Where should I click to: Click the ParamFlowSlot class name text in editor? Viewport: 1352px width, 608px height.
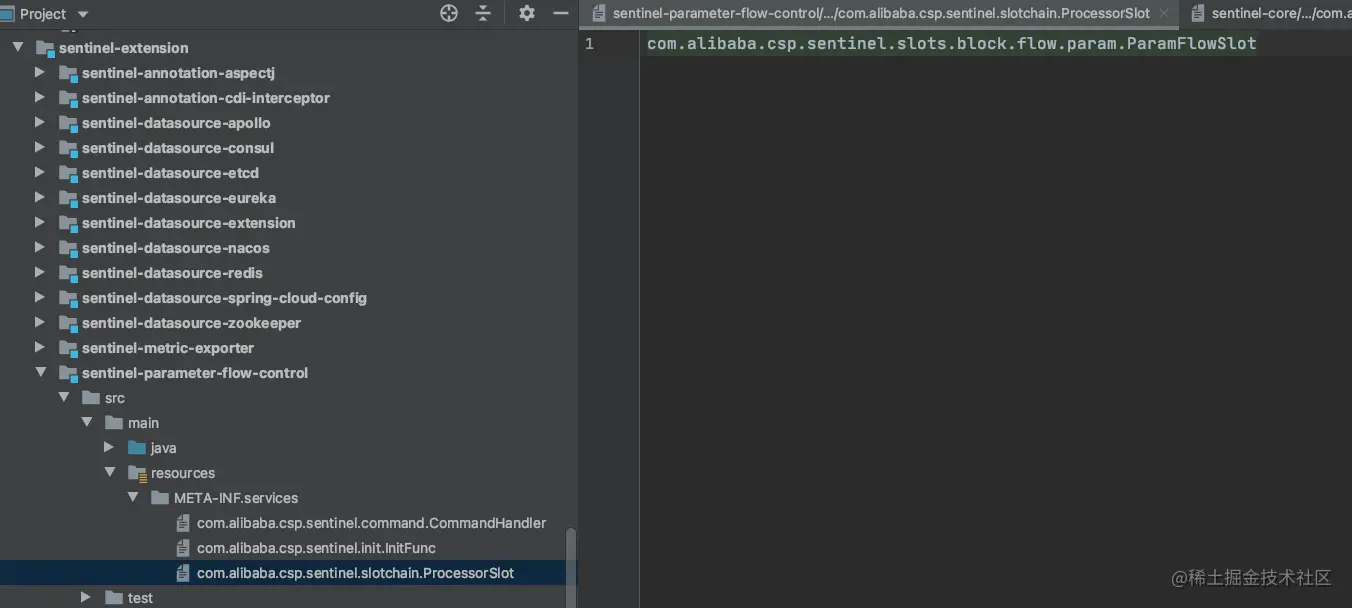[1193, 44]
